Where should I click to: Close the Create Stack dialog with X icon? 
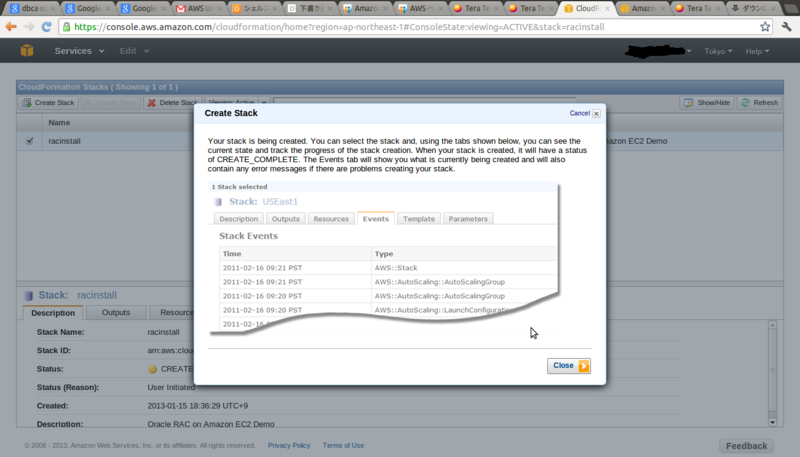click(596, 114)
